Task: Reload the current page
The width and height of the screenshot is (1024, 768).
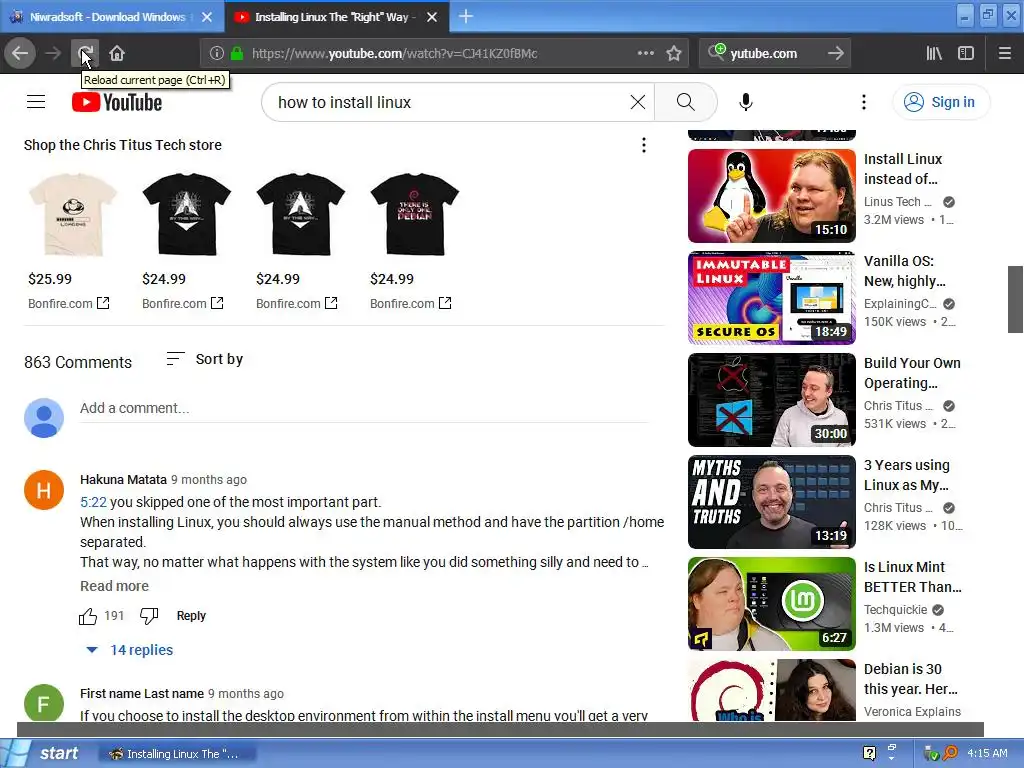Action: (85, 53)
